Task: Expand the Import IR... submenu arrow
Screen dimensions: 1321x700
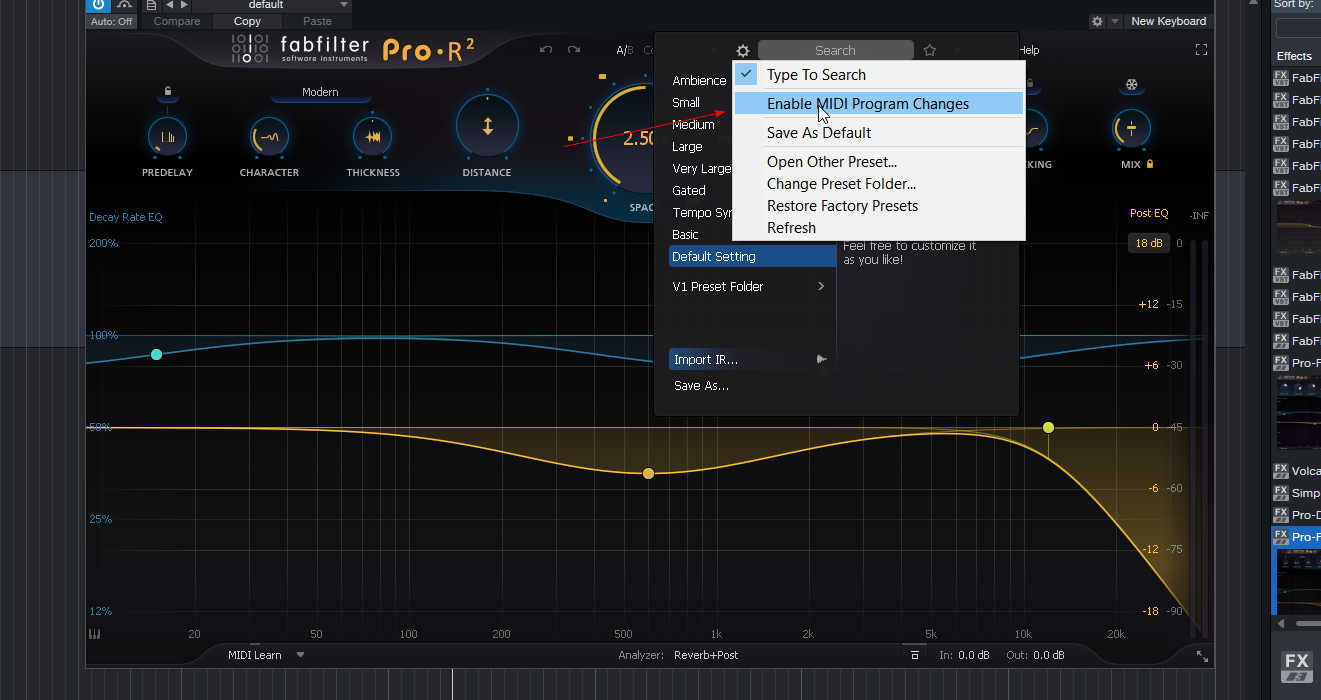Action: pyautogui.click(x=821, y=360)
